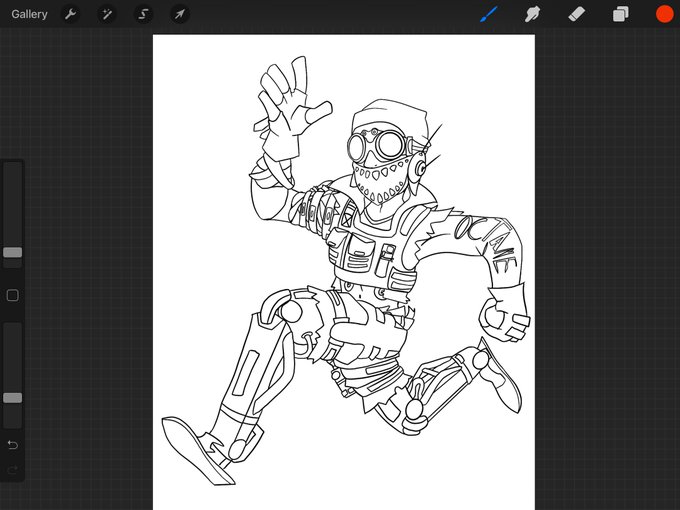Click the brush opacity slider handle
Screen dimensions: 680x510
pos(13,398)
